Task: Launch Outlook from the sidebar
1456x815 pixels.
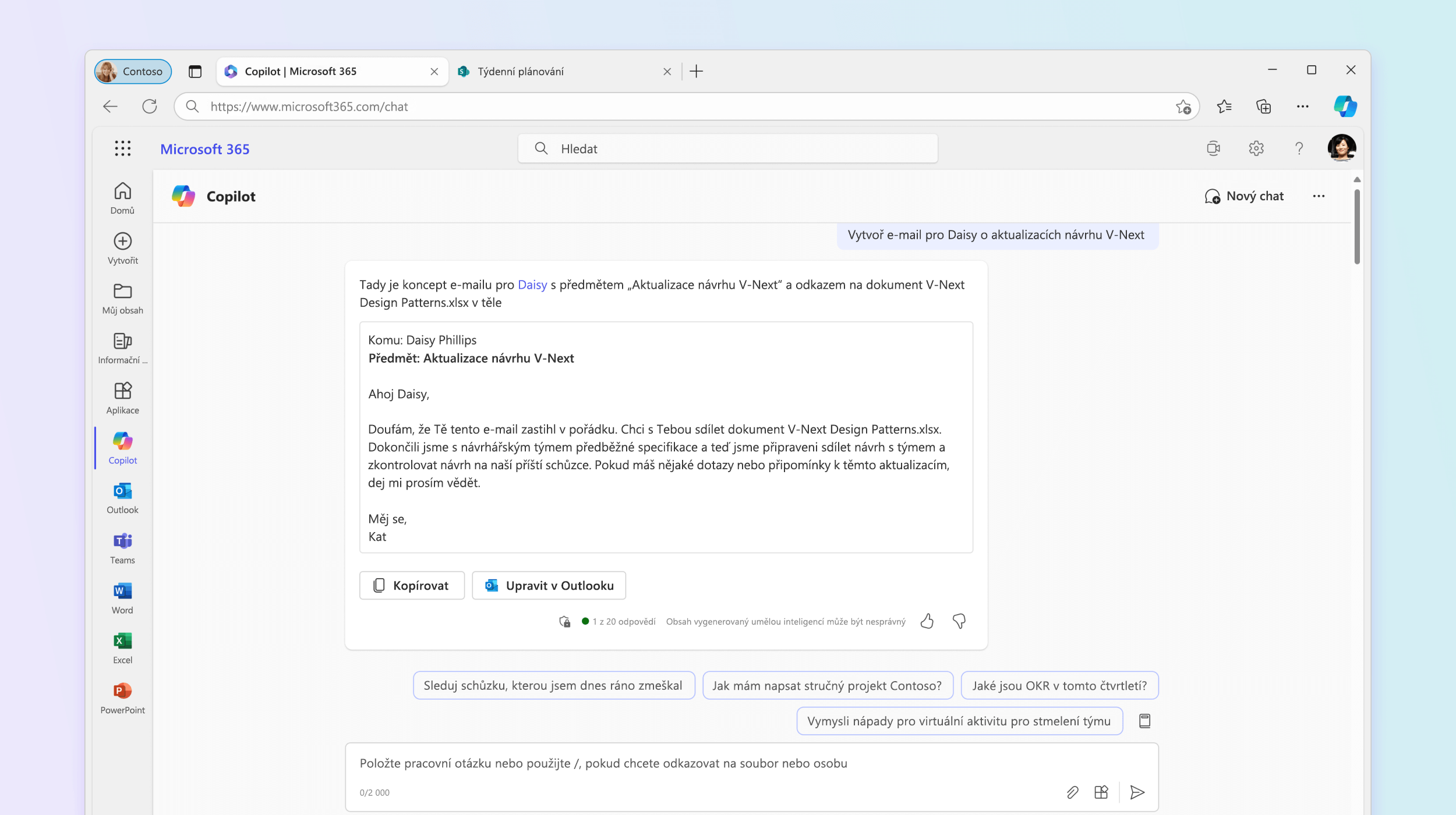Action: 122,498
